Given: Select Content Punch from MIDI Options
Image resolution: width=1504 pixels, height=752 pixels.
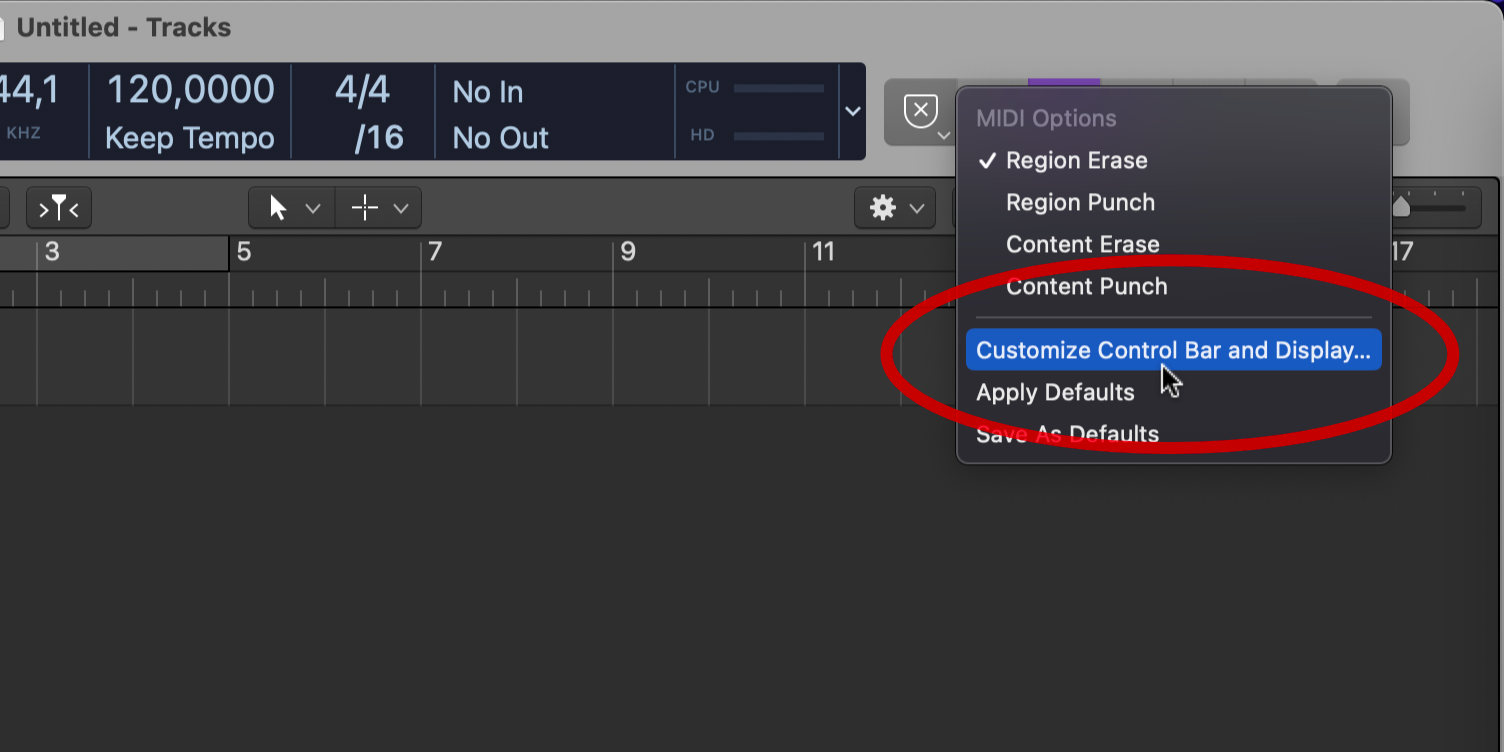Looking at the screenshot, I should (1086, 286).
